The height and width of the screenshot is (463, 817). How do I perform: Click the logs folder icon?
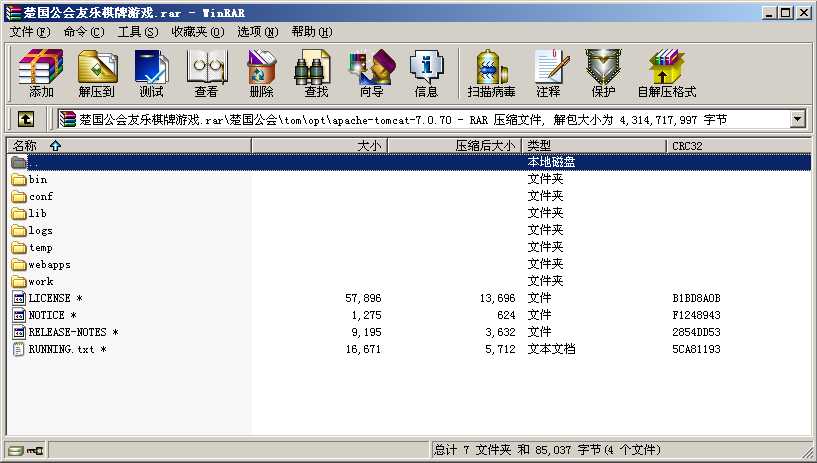(x=19, y=231)
